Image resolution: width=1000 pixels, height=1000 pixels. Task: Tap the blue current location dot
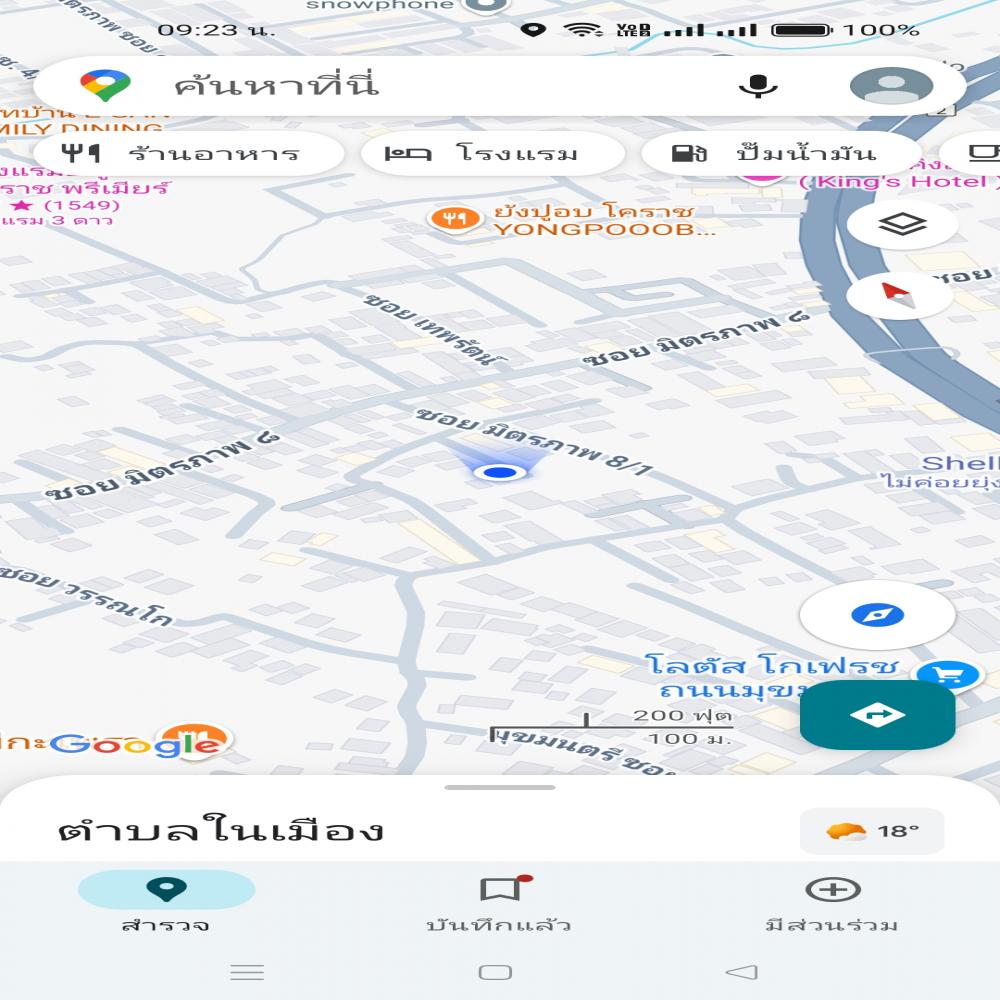tap(499, 473)
